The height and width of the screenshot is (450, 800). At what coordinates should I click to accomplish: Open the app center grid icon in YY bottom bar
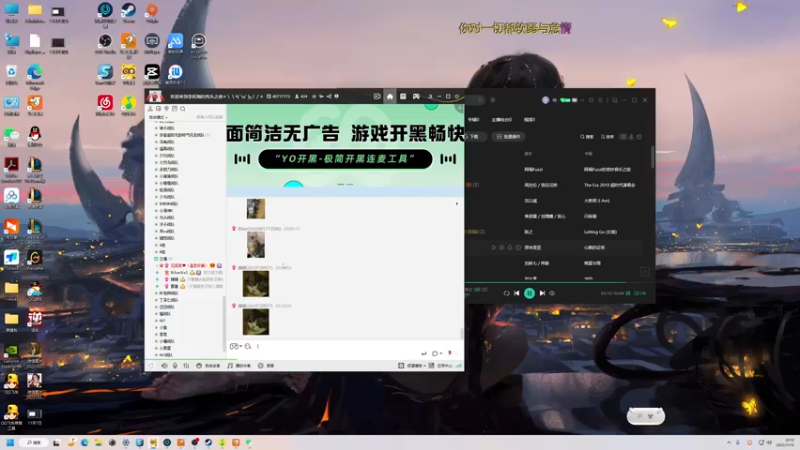point(431,366)
